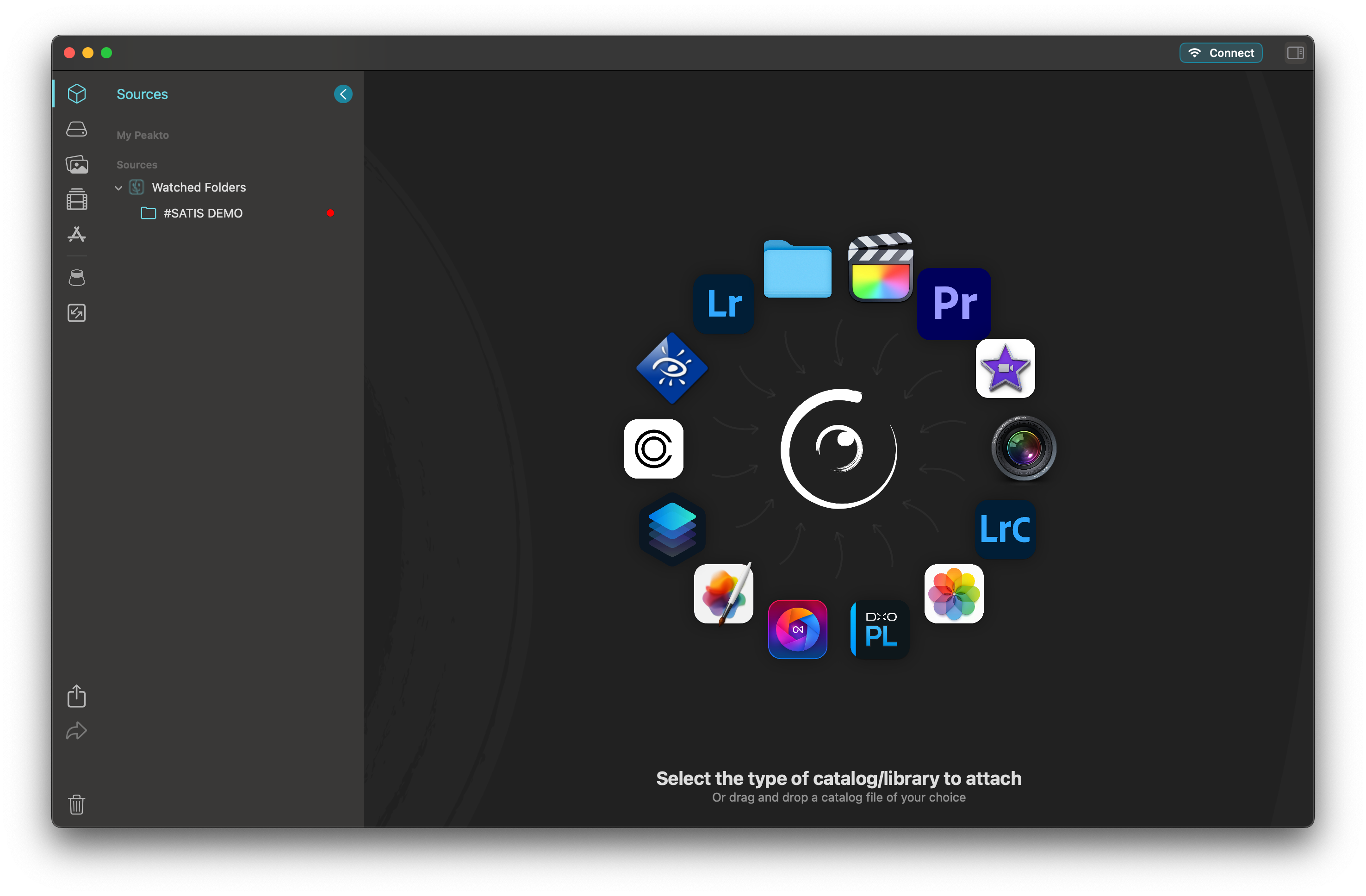The height and width of the screenshot is (896, 1366).
Task: Select the Luminar layered hexagon icon
Action: 671,529
